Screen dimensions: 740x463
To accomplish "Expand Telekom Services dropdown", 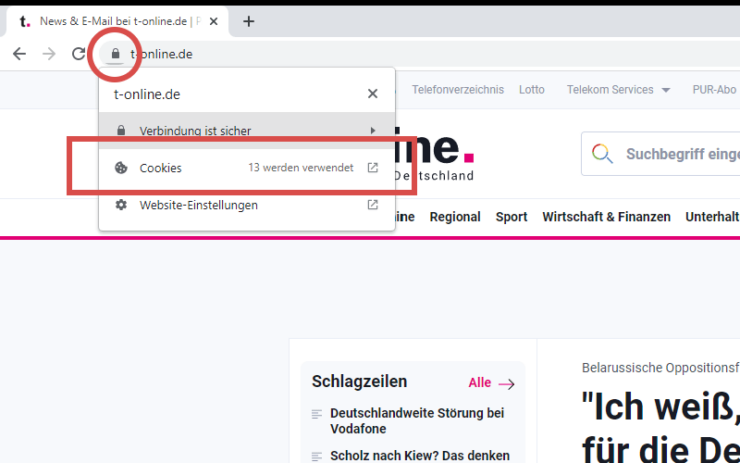I will (x=618, y=90).
